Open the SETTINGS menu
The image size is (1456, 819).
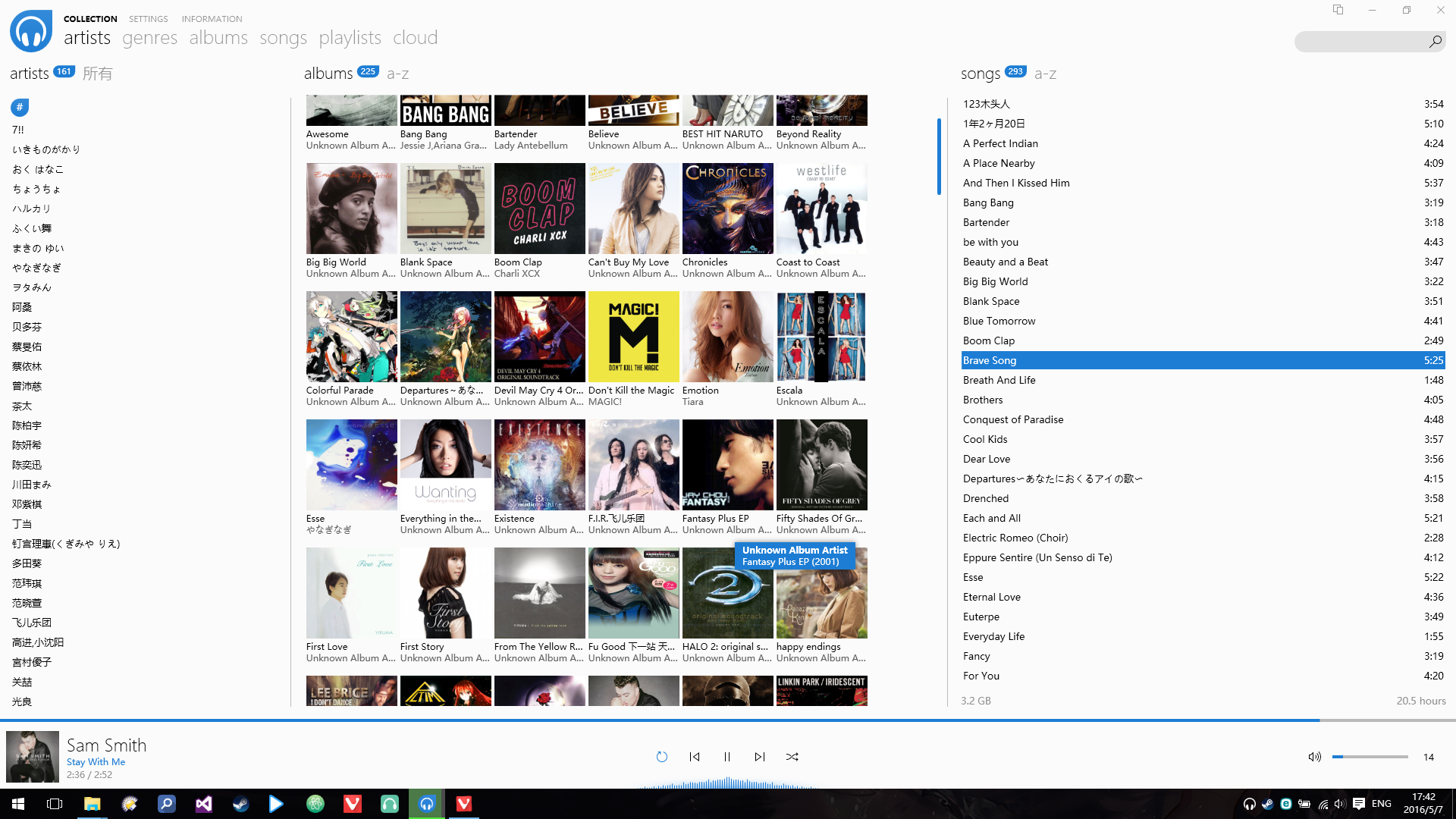click(148, 19)
